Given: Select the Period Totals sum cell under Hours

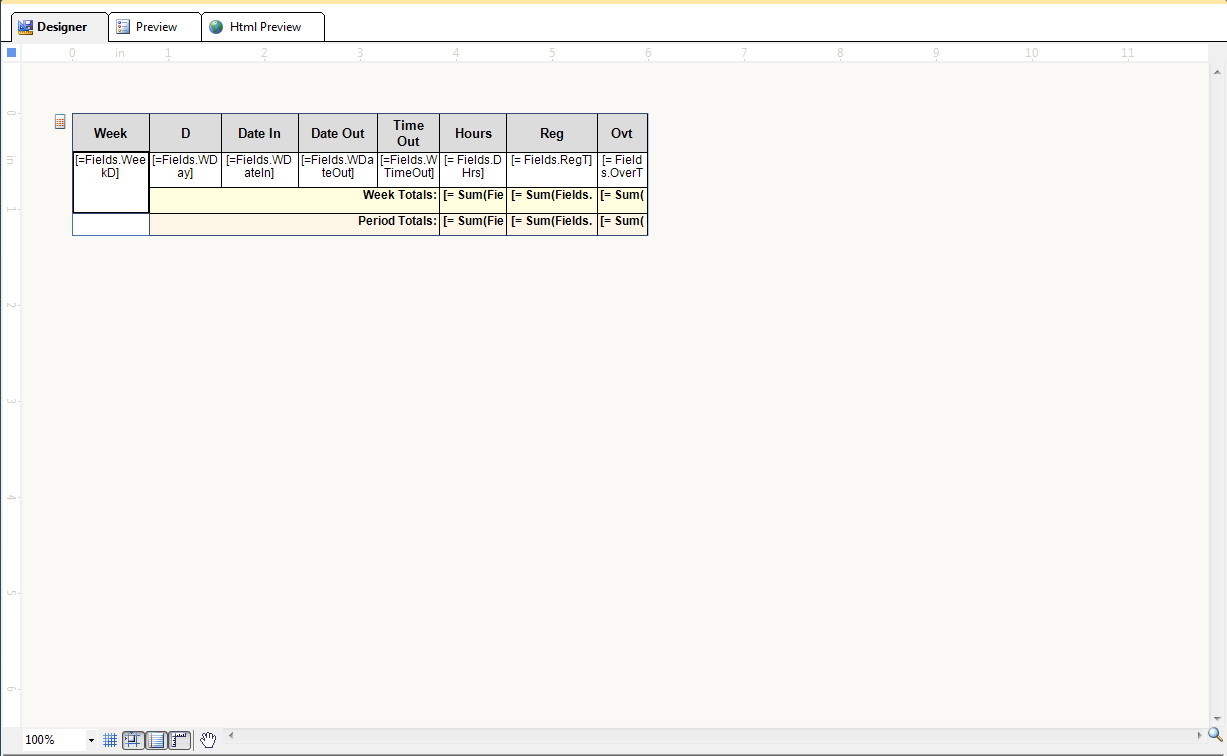Looking at the screenshot, I should (473, 224).
